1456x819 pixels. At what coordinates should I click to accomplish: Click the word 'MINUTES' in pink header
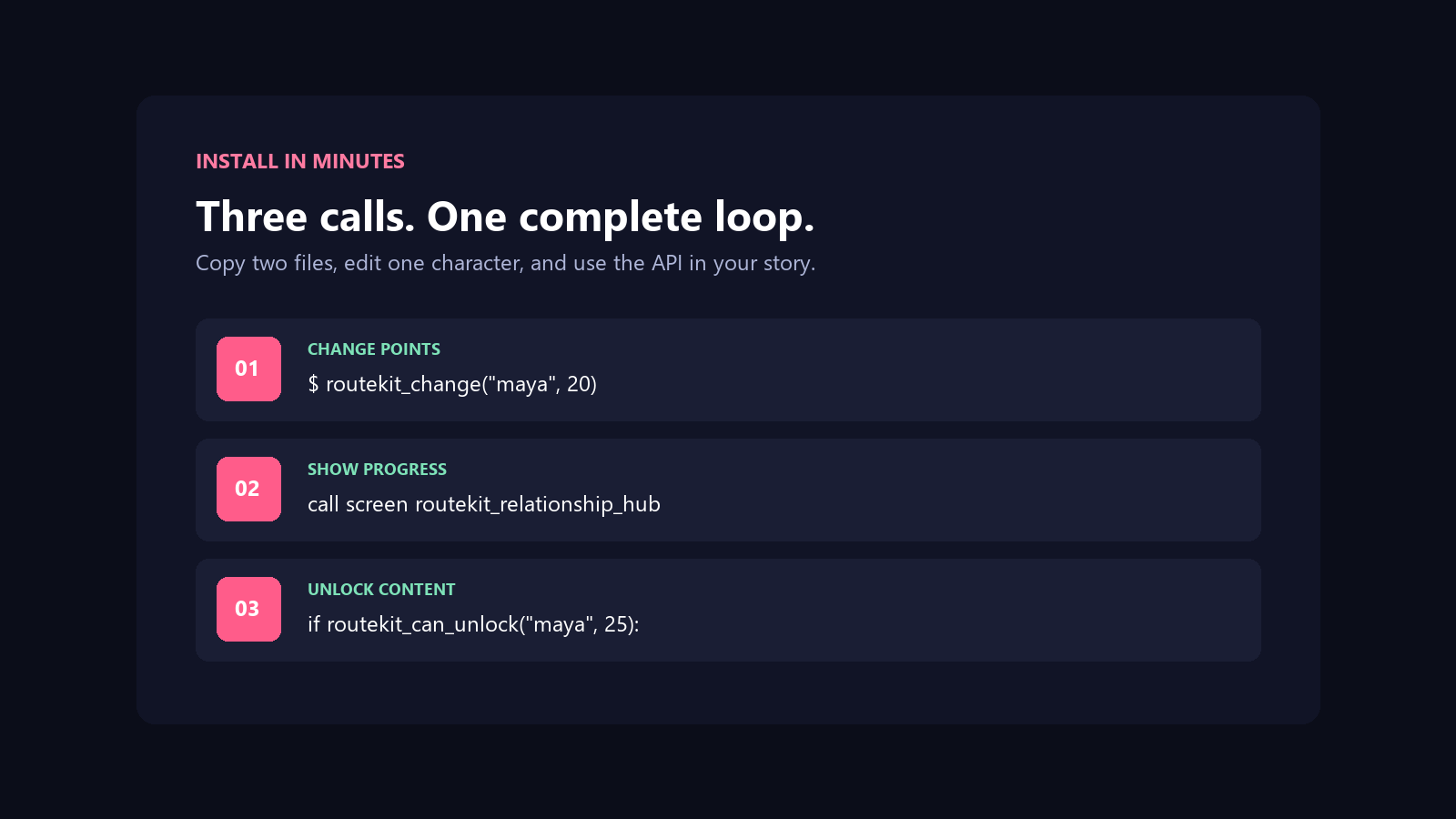click(x=359, y=161)
